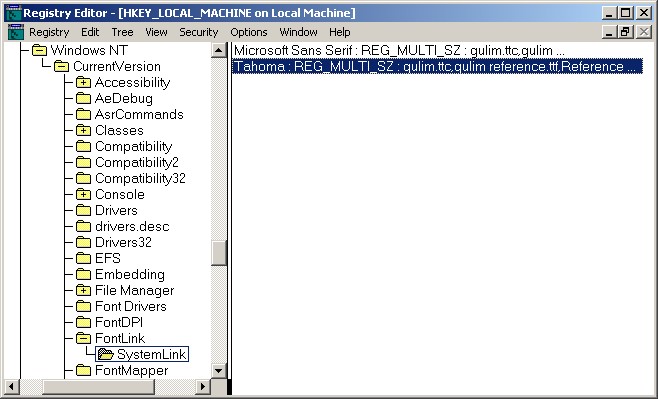
Task: Open the Window menu
Action: [298, 32]
